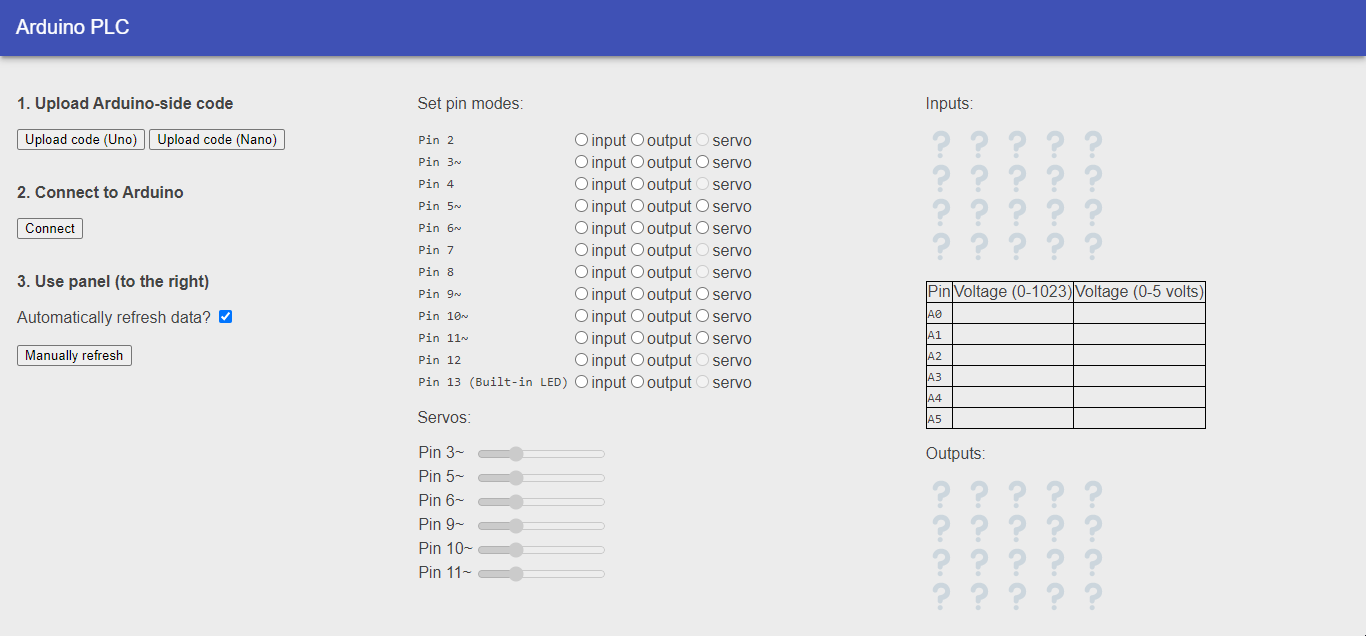The width and height of the screenshot is (1366, 636).
Task: Set Pin 5~ to output mode
Action: (637, 206)
